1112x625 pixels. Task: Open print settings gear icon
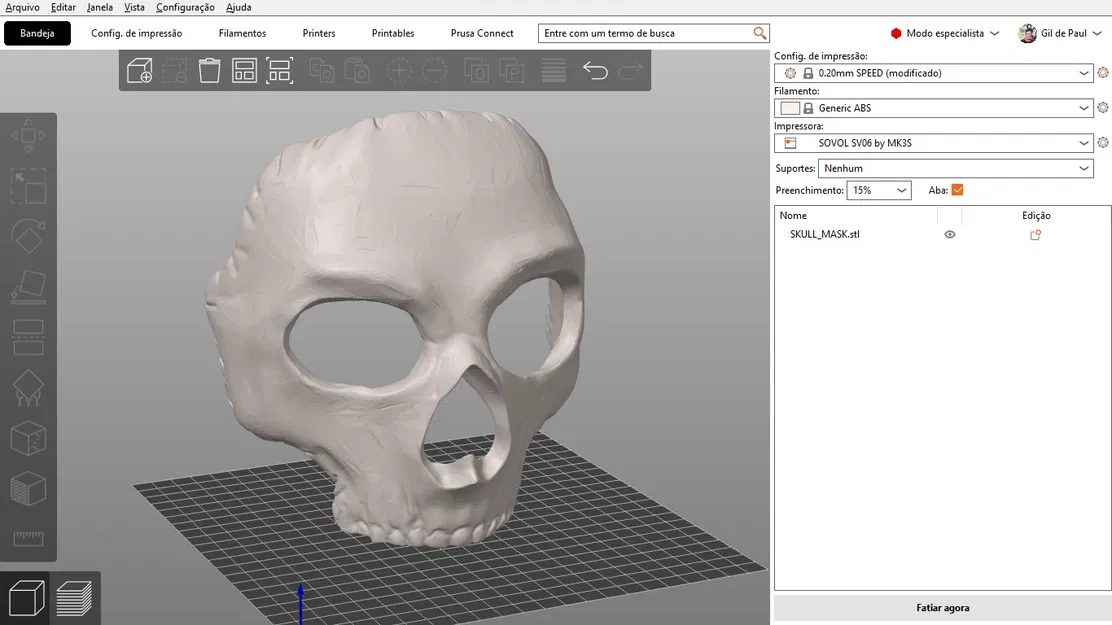point(1103,73)
